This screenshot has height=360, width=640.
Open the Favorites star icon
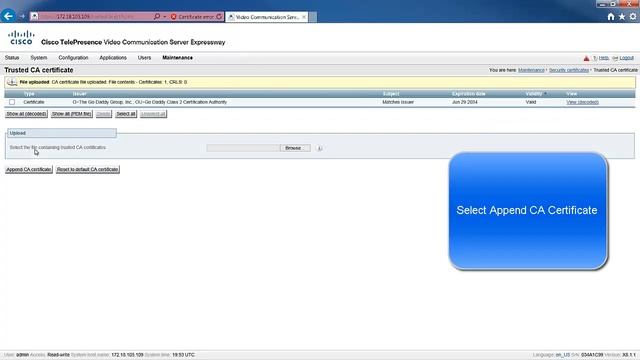coord(622,16)
